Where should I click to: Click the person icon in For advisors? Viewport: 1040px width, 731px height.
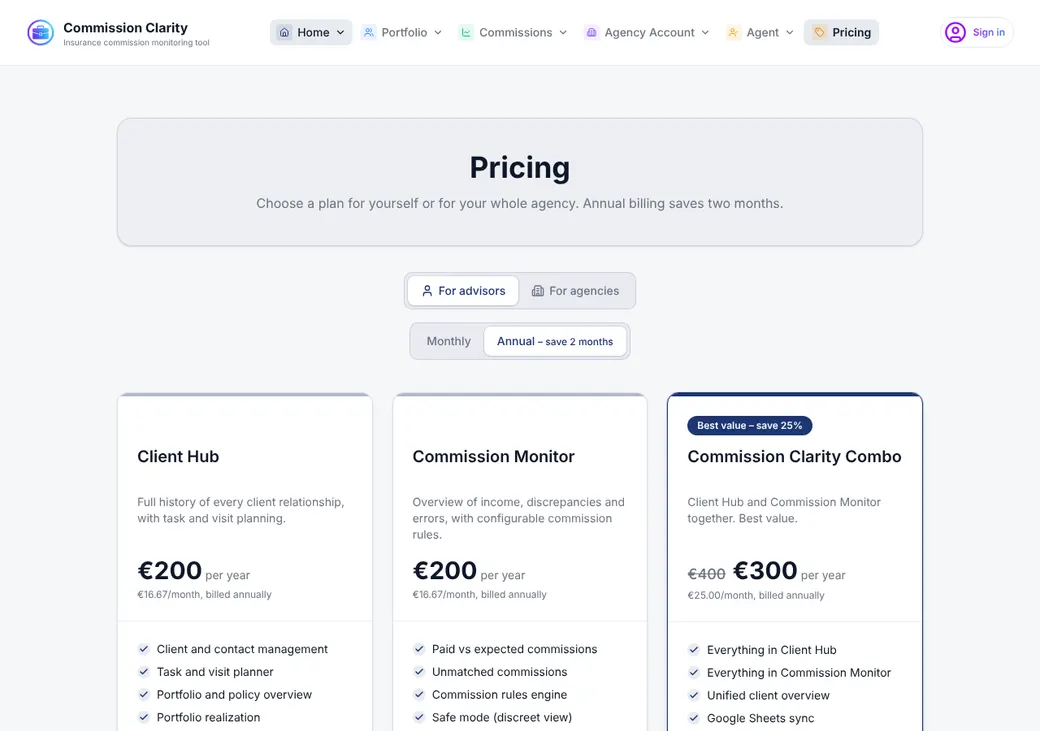(x=427, y=291)
